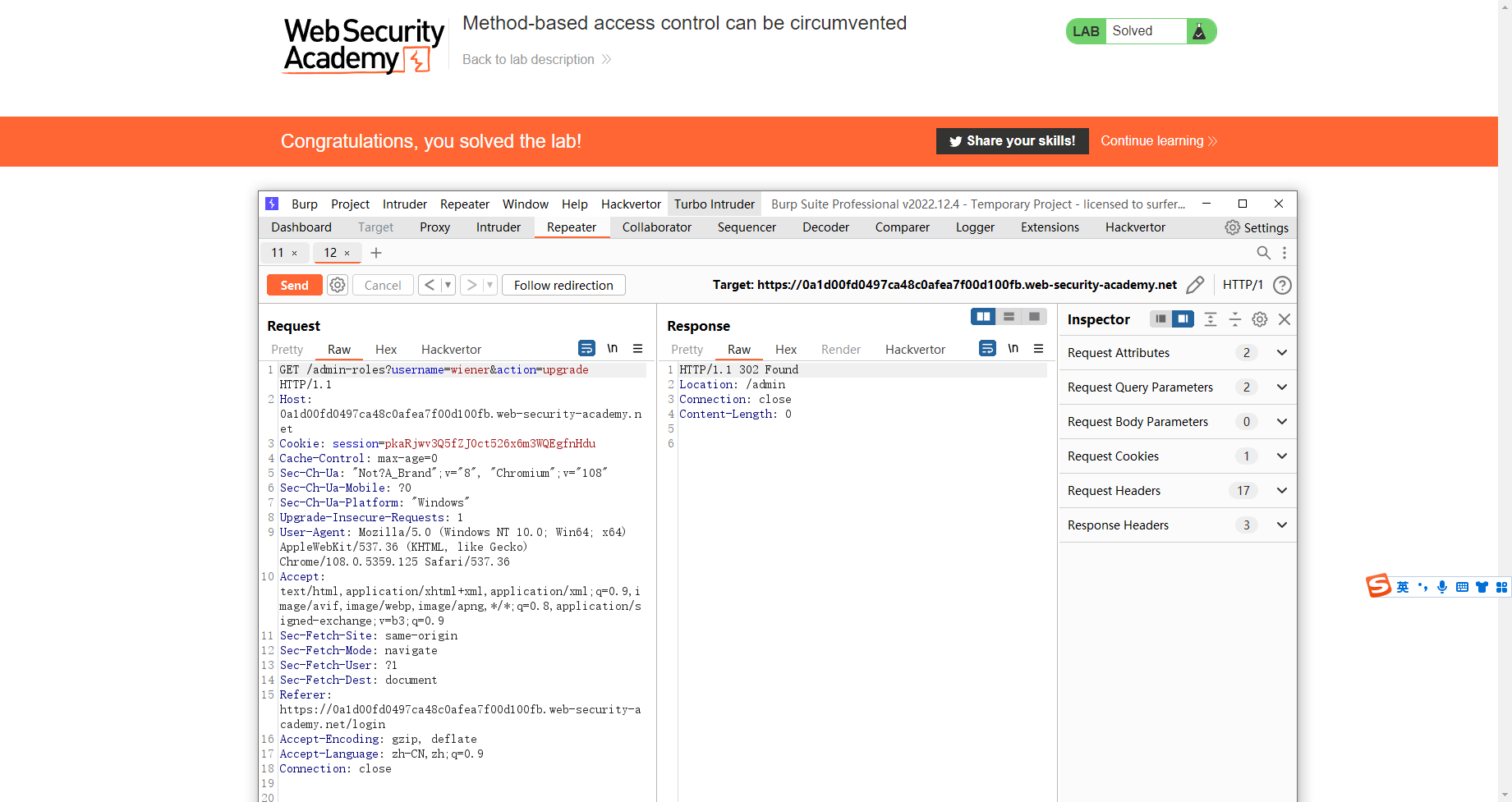Viewport: 1512px width, 802px height.
Task: Click Share your skills button
Action: [x=1013, y=141]
